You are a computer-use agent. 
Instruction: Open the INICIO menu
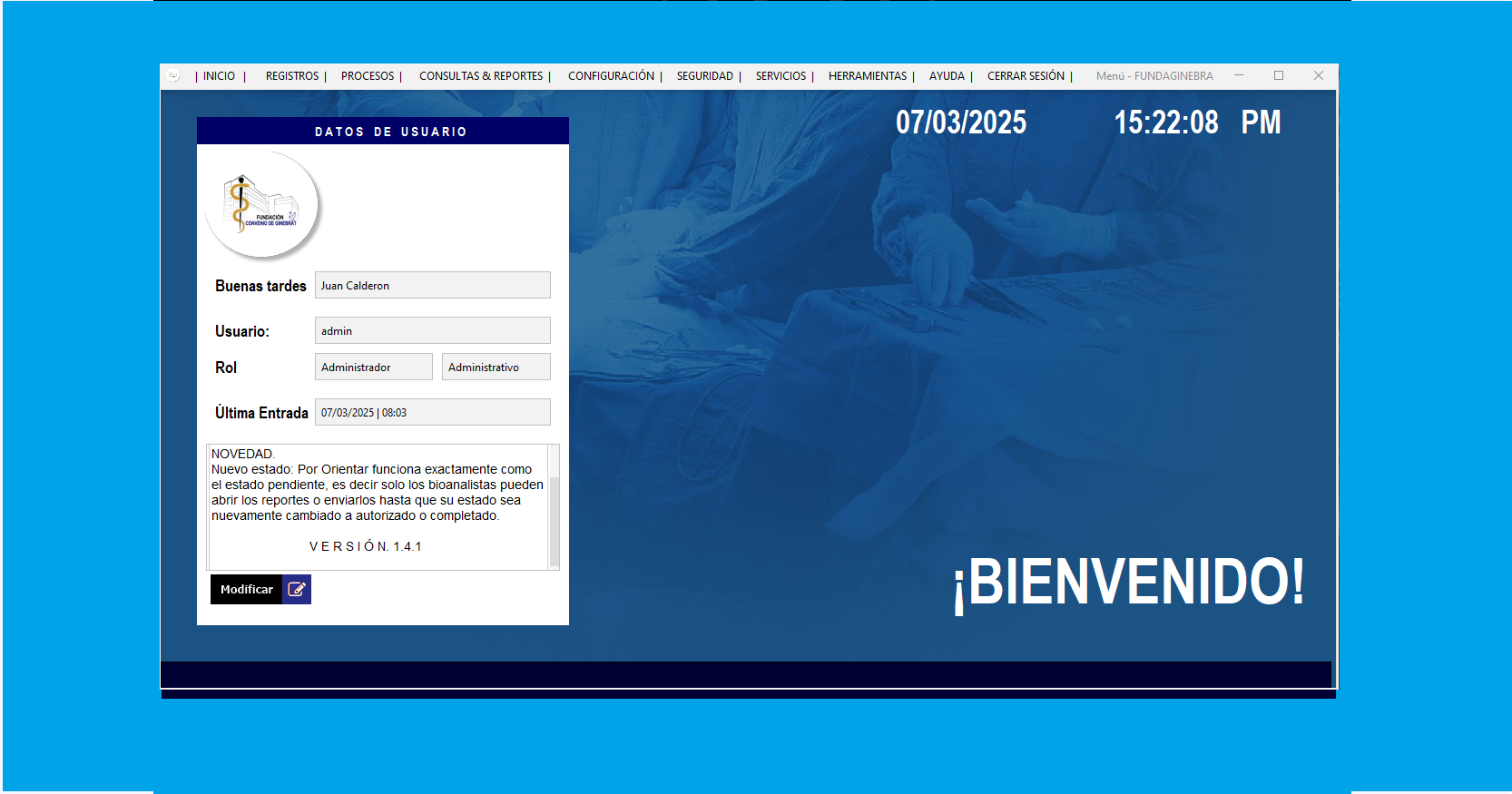(219, 76)
